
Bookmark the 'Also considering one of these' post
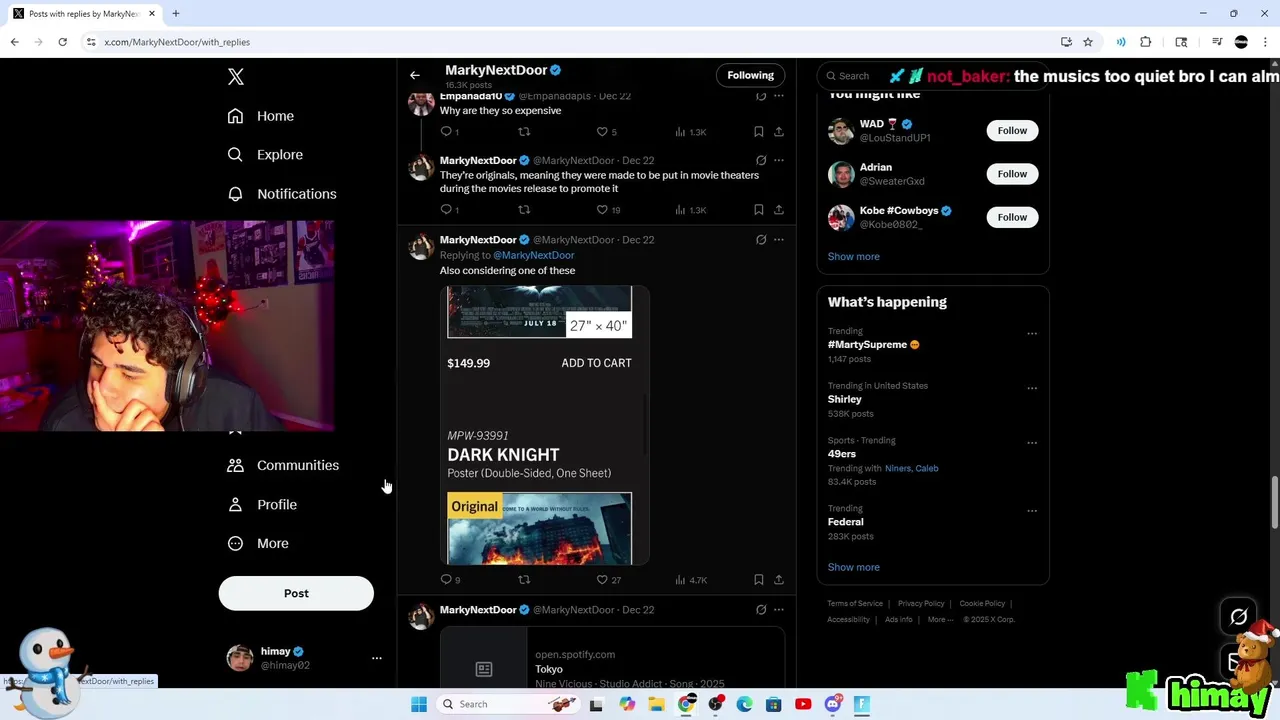[x=758, y=580]
